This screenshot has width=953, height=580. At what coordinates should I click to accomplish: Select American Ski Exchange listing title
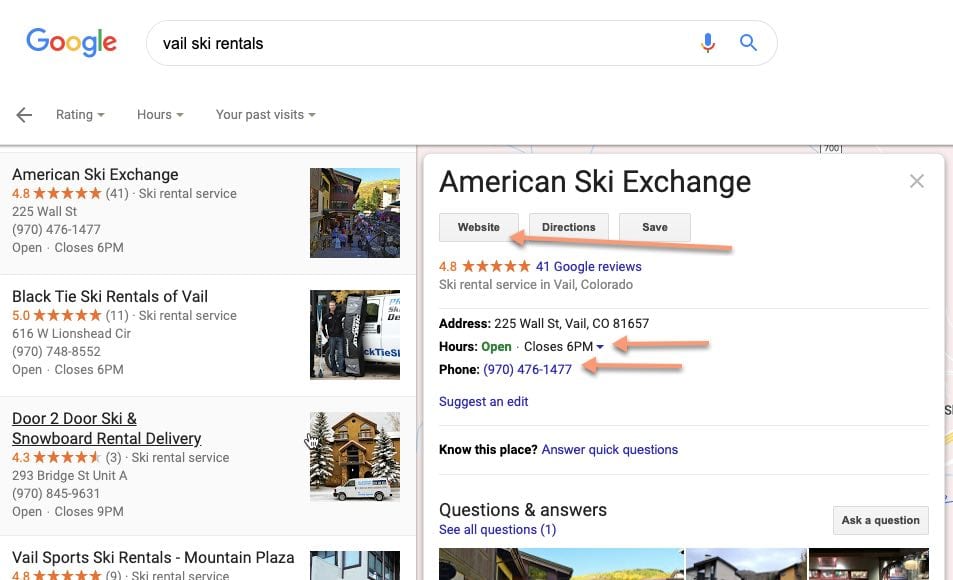(95, 175)
